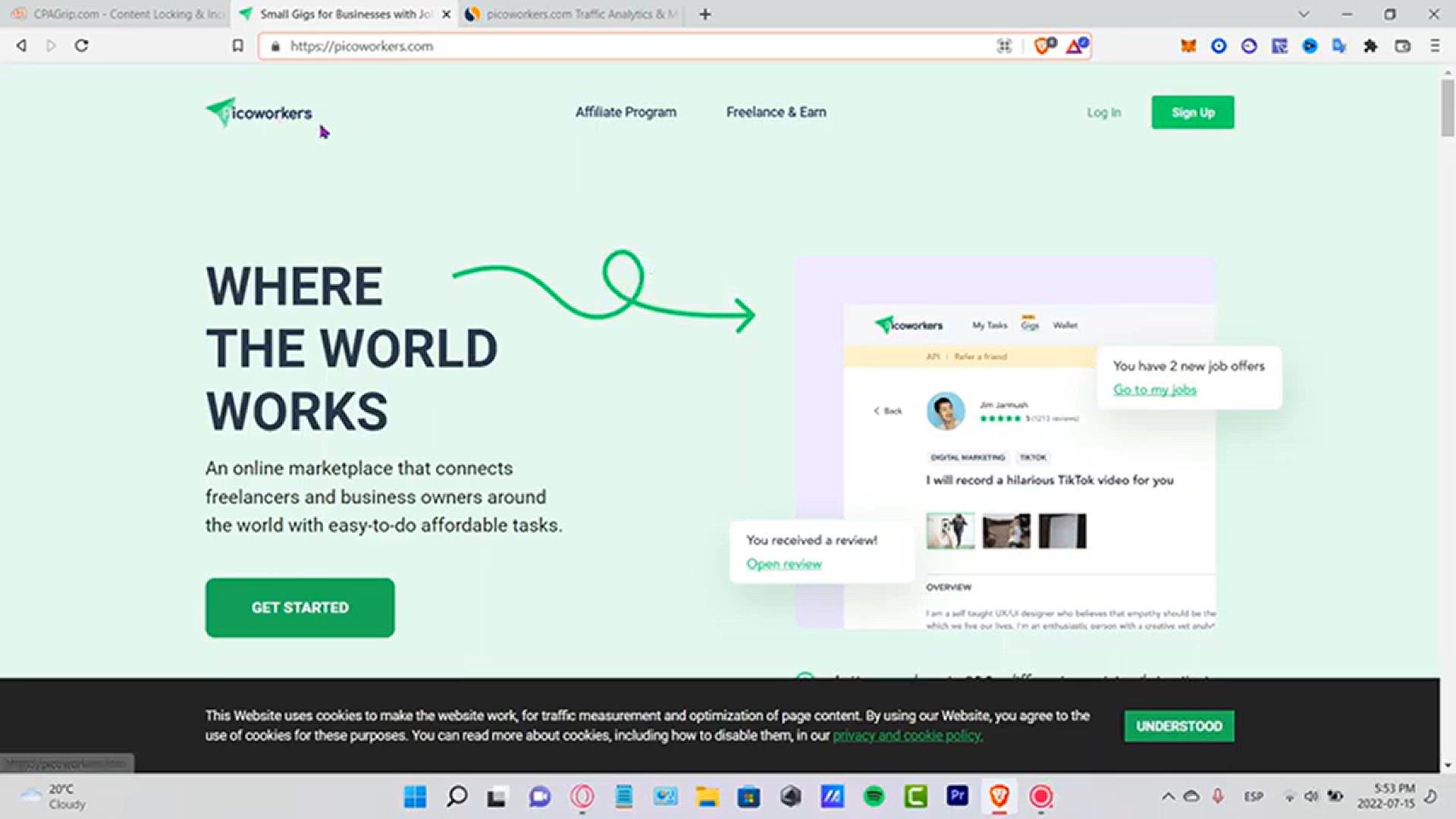The image size is (1456, 819).
Task: Open the chat taskbar icon
Action: [539, 796]
